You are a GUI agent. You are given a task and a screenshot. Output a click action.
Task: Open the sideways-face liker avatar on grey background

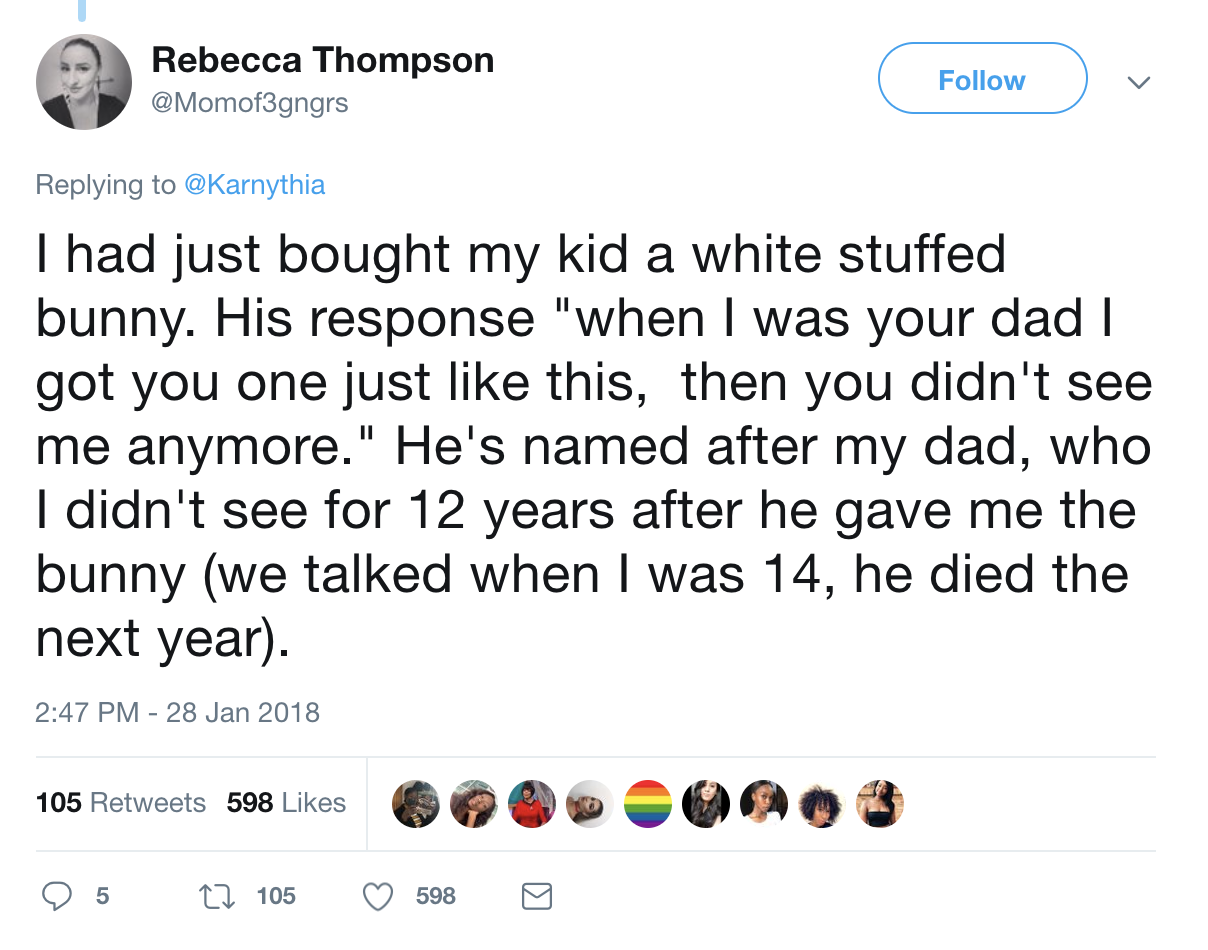[x=589, y=804]
